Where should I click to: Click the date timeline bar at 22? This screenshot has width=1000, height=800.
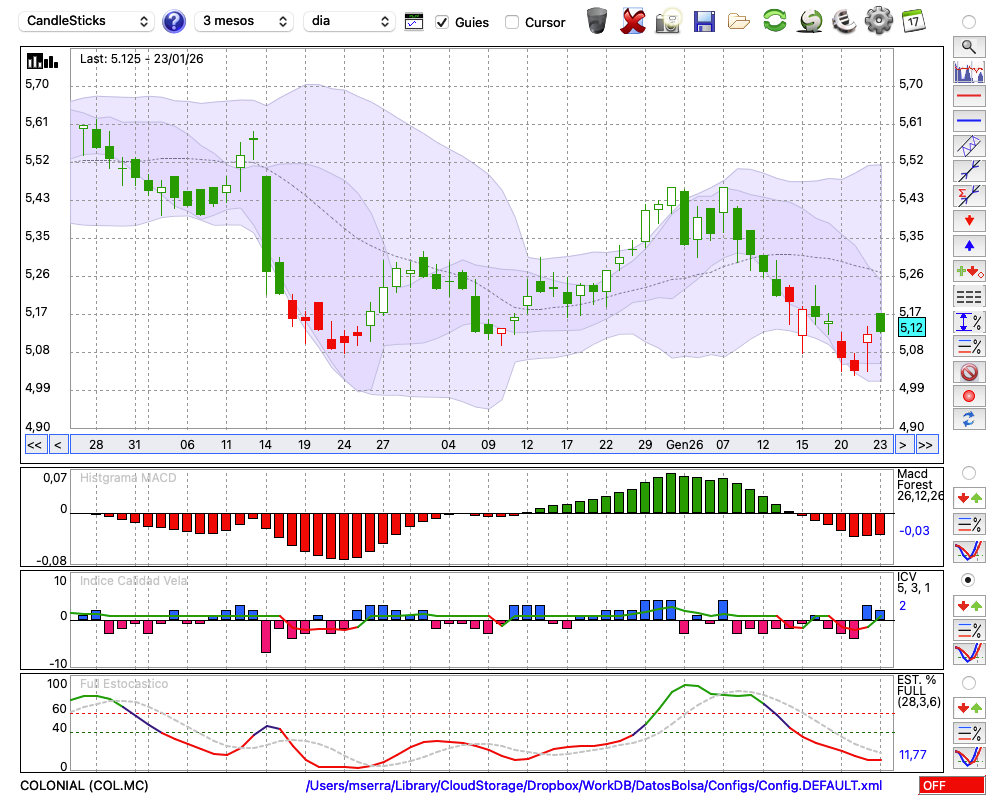tap(606, 445)
